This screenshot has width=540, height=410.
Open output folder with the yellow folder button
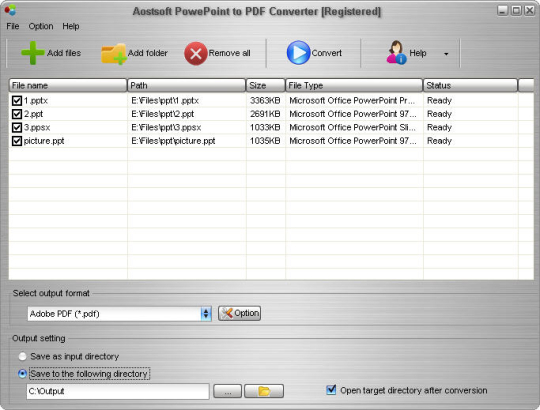[264, 391]
